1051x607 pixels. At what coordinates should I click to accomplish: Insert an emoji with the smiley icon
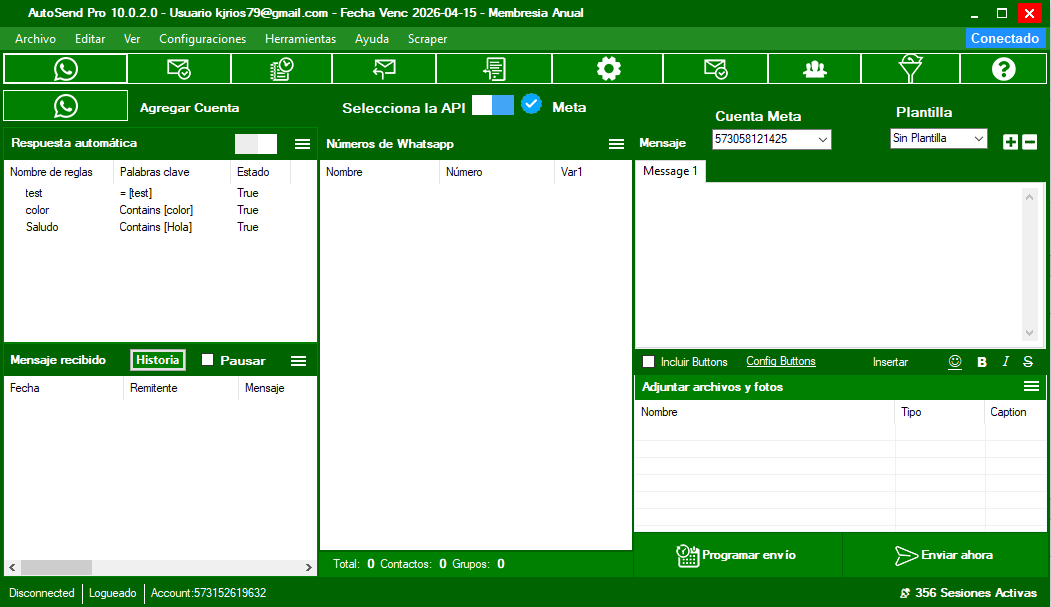click(x=955, y=362)
